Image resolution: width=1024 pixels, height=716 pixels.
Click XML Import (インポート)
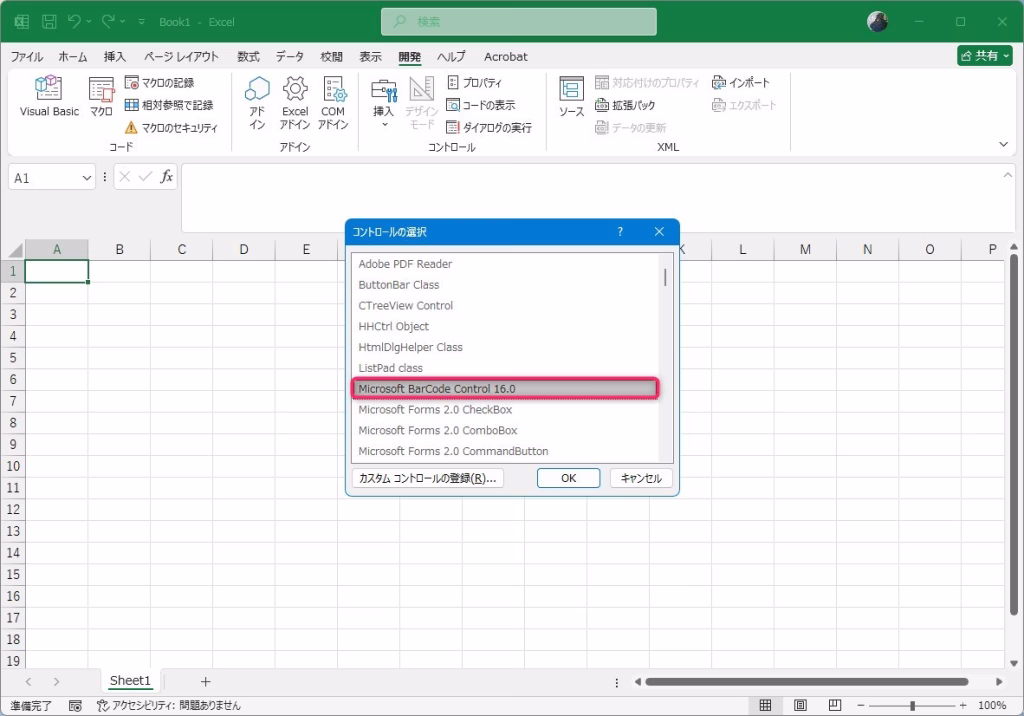(x=741, y=83)
